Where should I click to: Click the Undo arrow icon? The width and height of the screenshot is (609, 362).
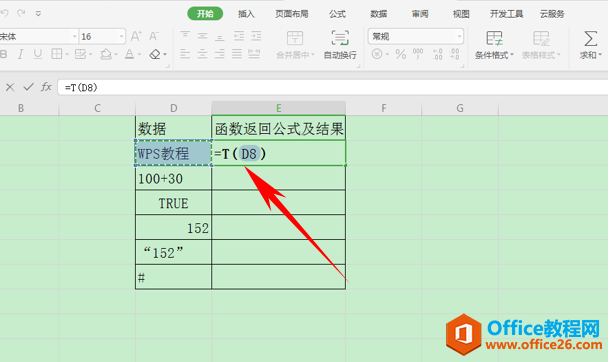pyautogui.click(x=4, y=13)
